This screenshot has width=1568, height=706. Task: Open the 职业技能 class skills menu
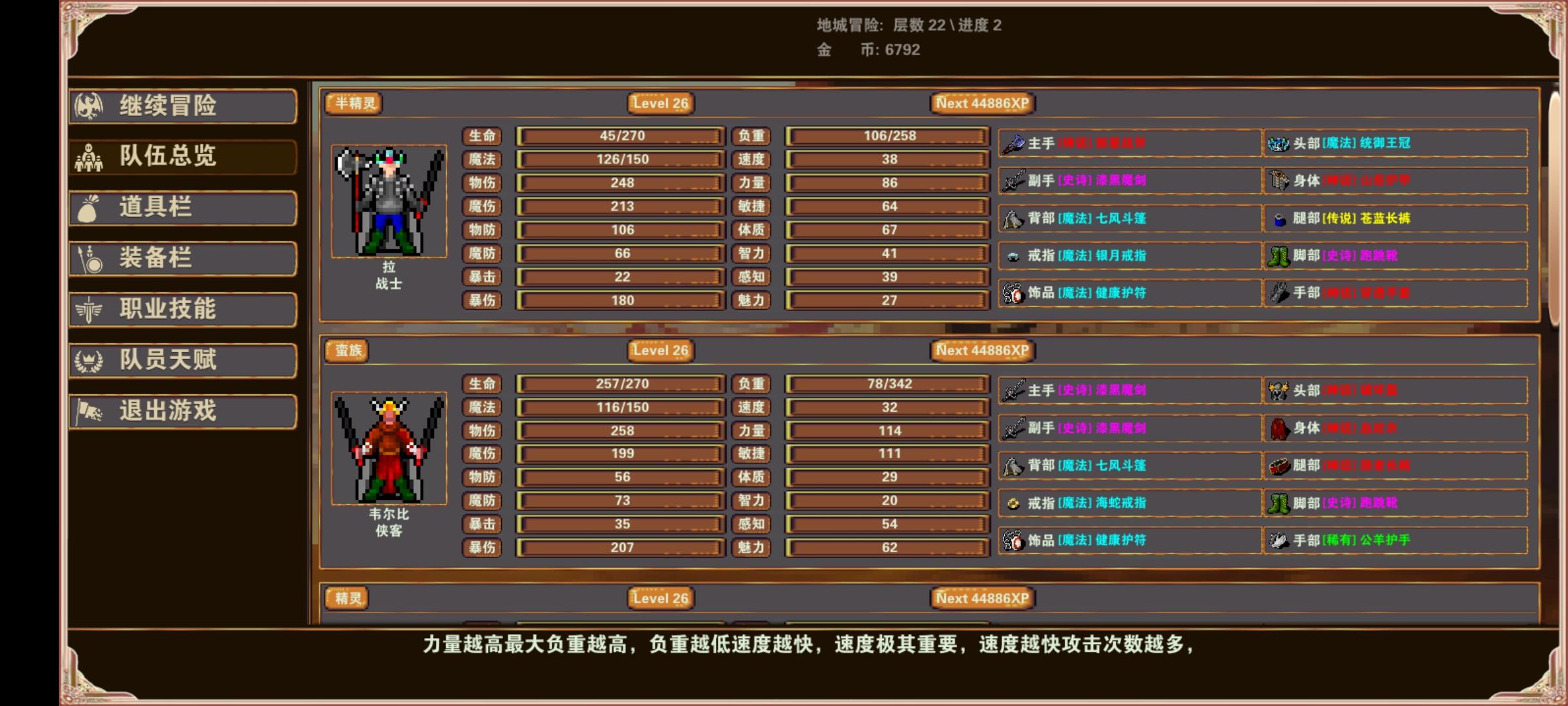pos(183,309)
